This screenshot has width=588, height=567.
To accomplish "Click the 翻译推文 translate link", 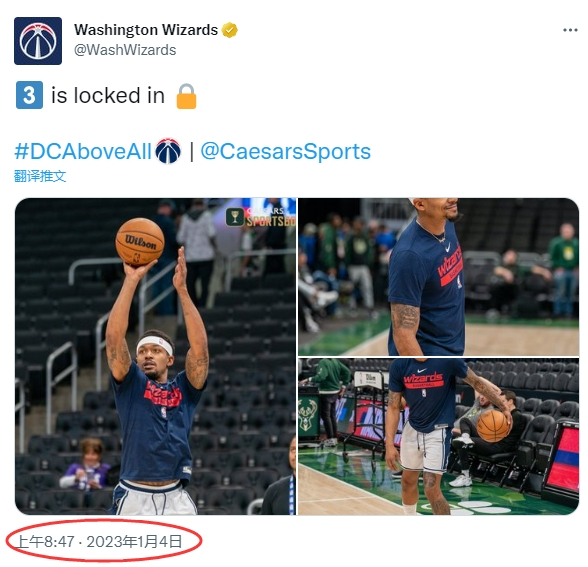I will (x=40, y=176).
